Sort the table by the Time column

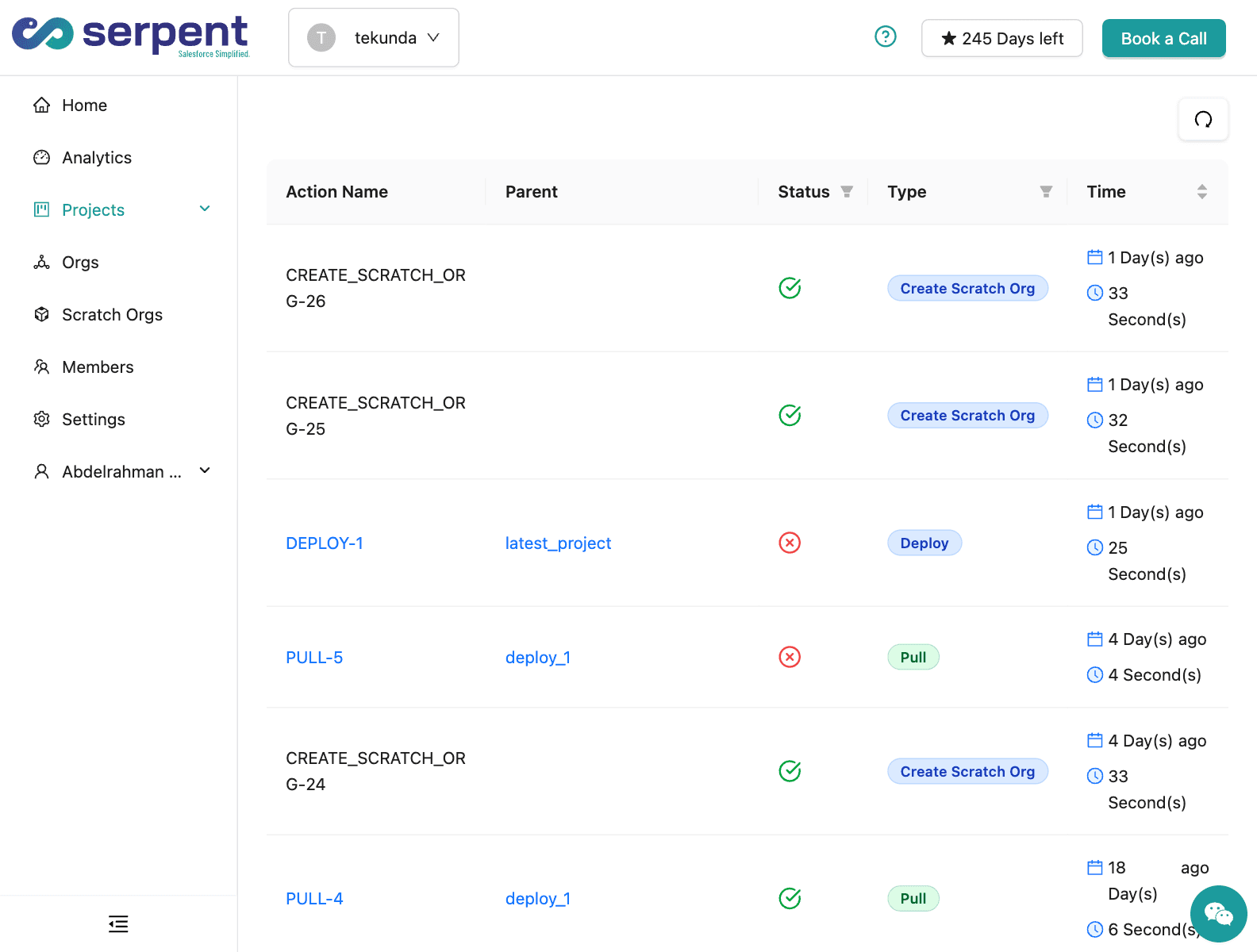click(x=1201, y=192)
